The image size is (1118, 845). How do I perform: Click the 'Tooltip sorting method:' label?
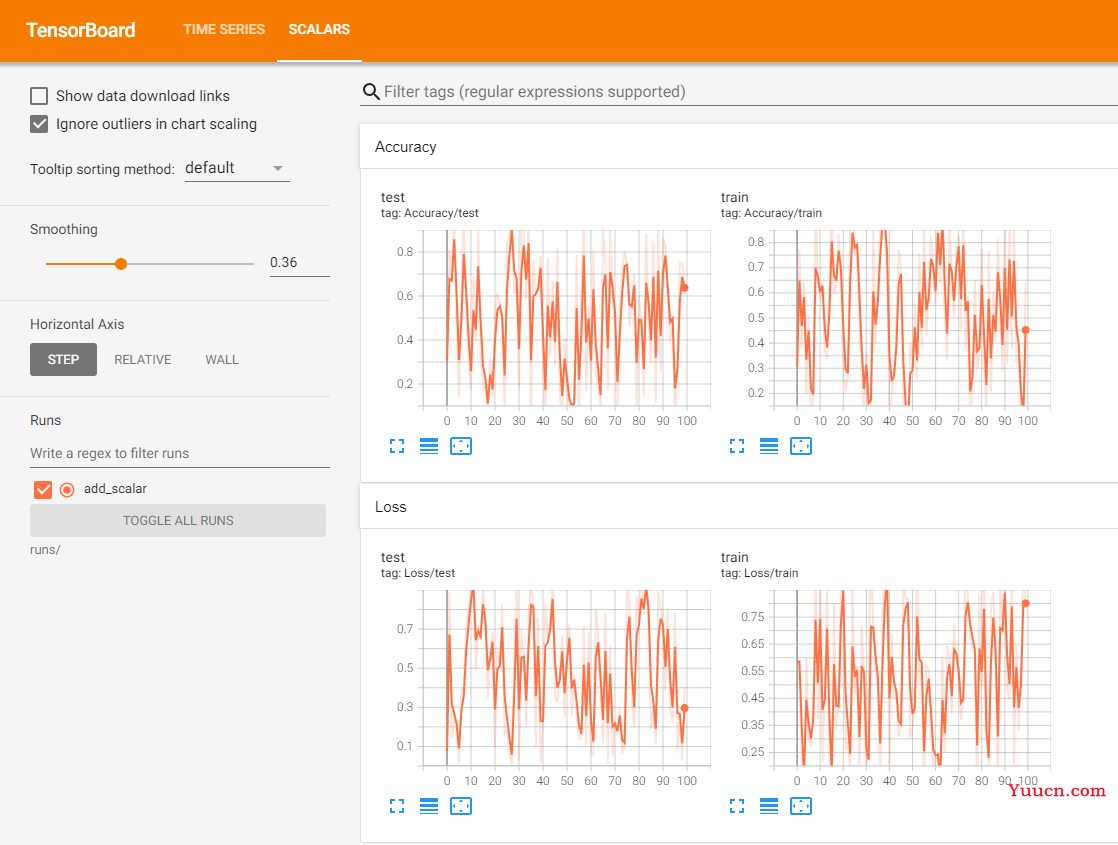pyautogui.click(x=102, y=169)
